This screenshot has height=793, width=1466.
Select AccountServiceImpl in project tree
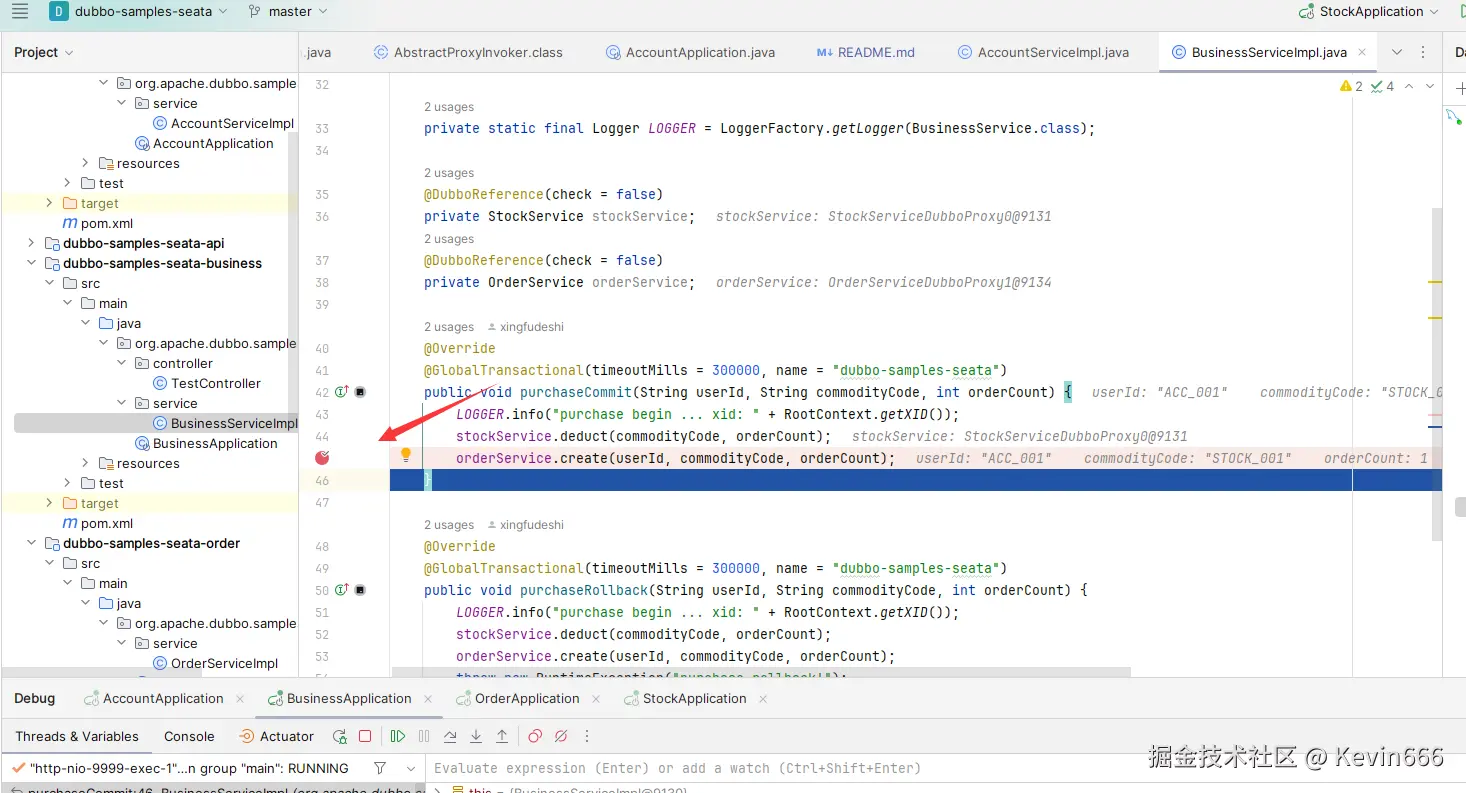[223, 123]
